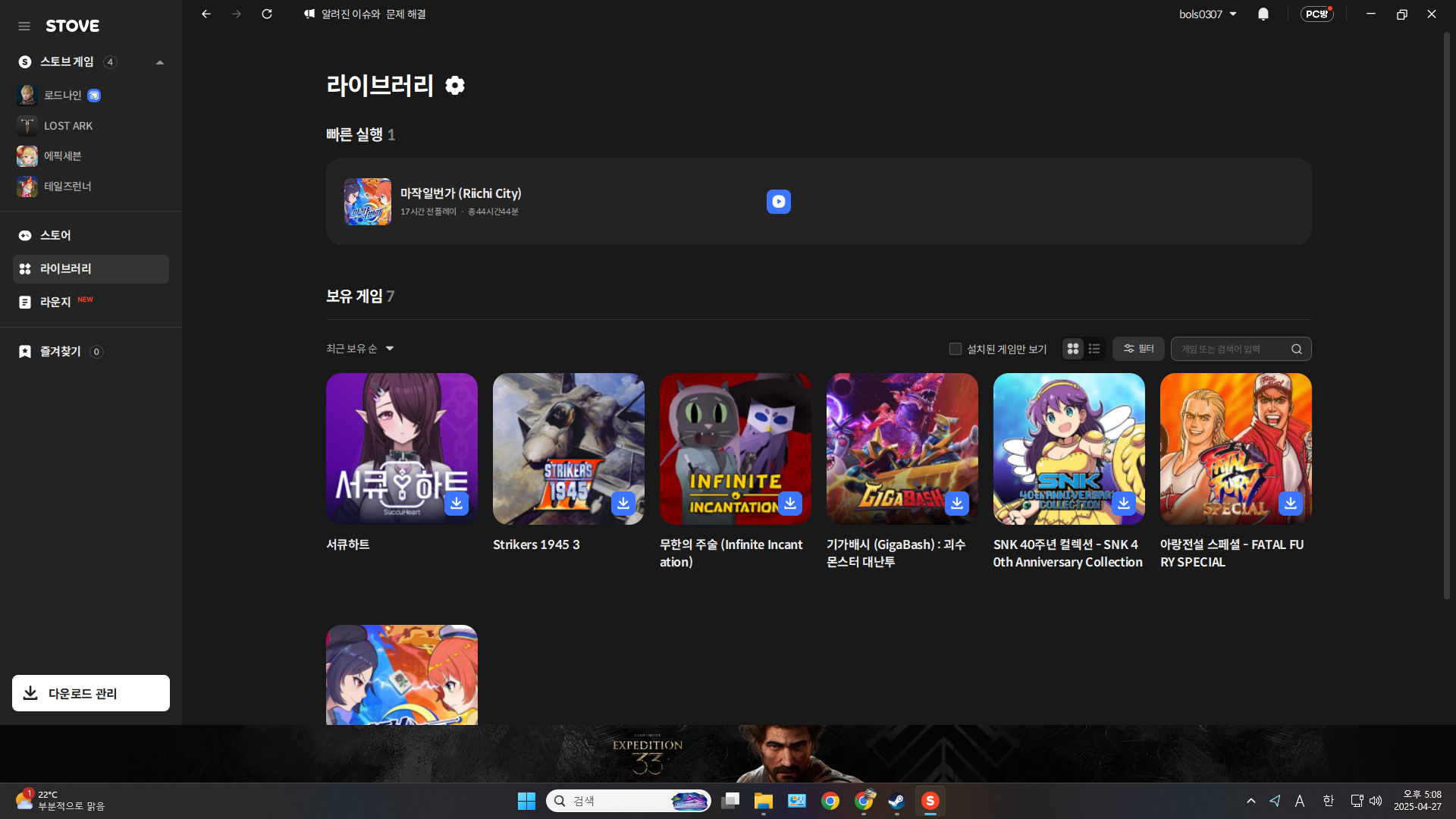Viewport: 1456px width, 819px height.
Task: Collapse the 스토브 게임 section
Action: click(x=160, y=62)
